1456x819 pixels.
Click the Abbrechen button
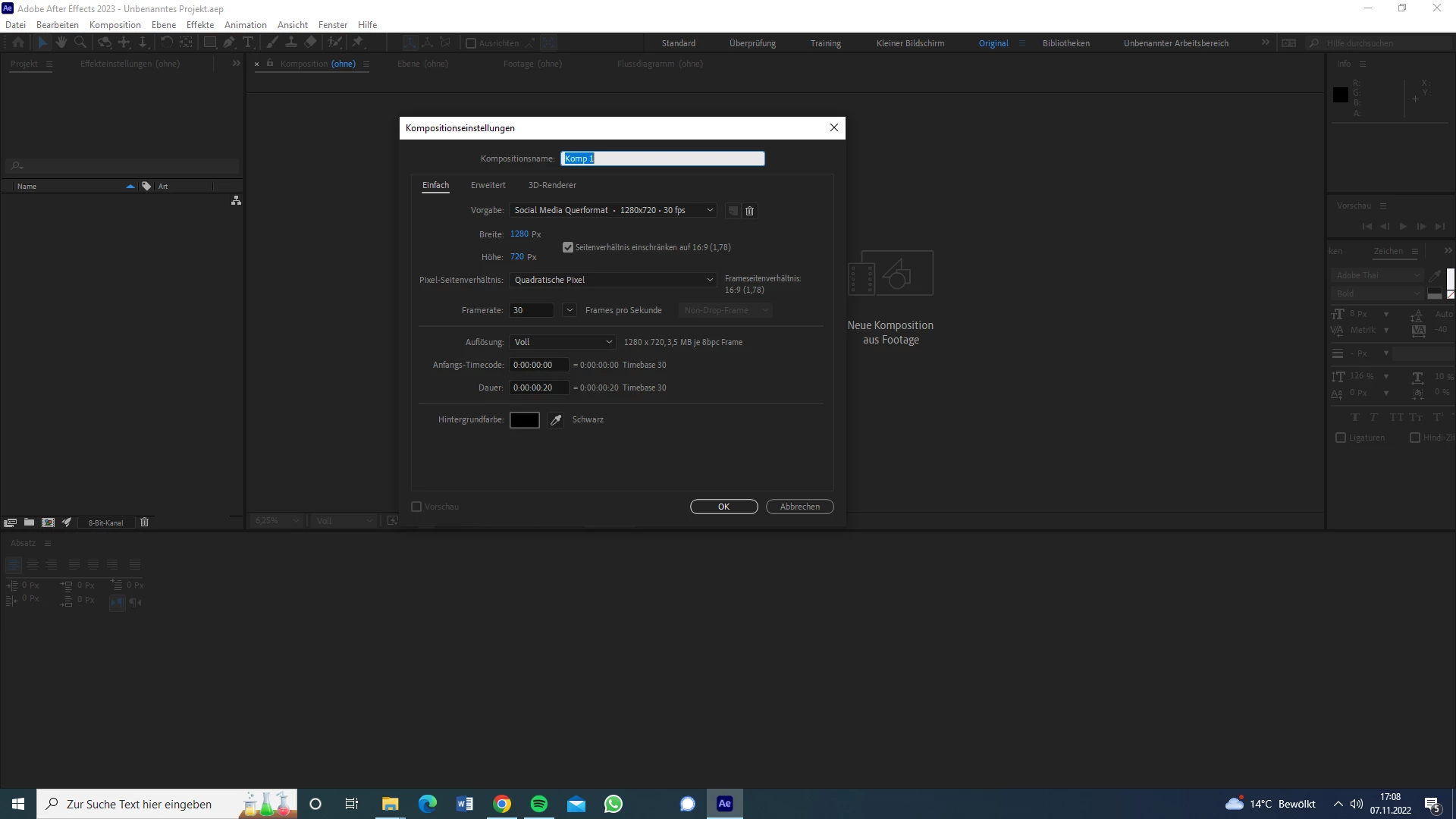coord(799,507)
